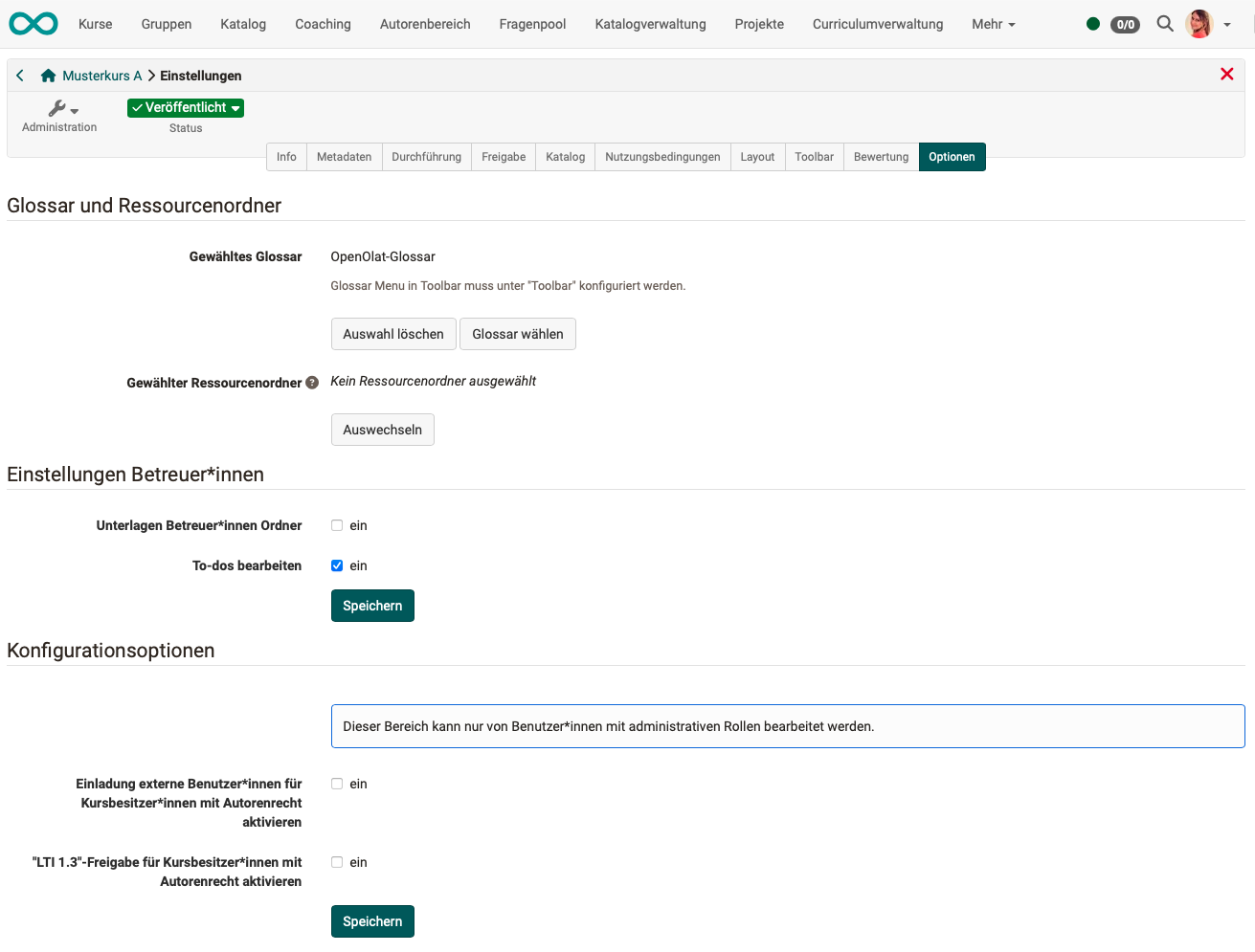Go back using the breadcrumb arrow
The image size is (1255, 952).
point(19,75)
